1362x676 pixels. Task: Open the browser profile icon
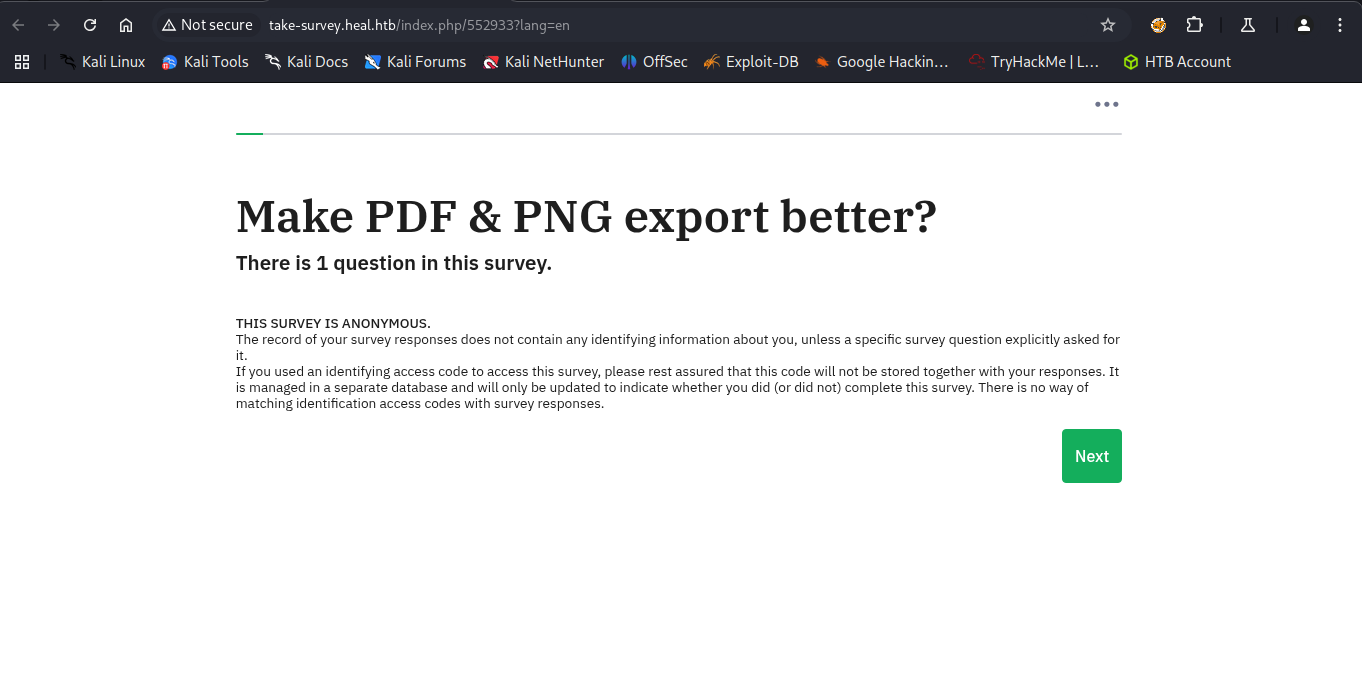pyautogui.click(x=1303, y=25)
